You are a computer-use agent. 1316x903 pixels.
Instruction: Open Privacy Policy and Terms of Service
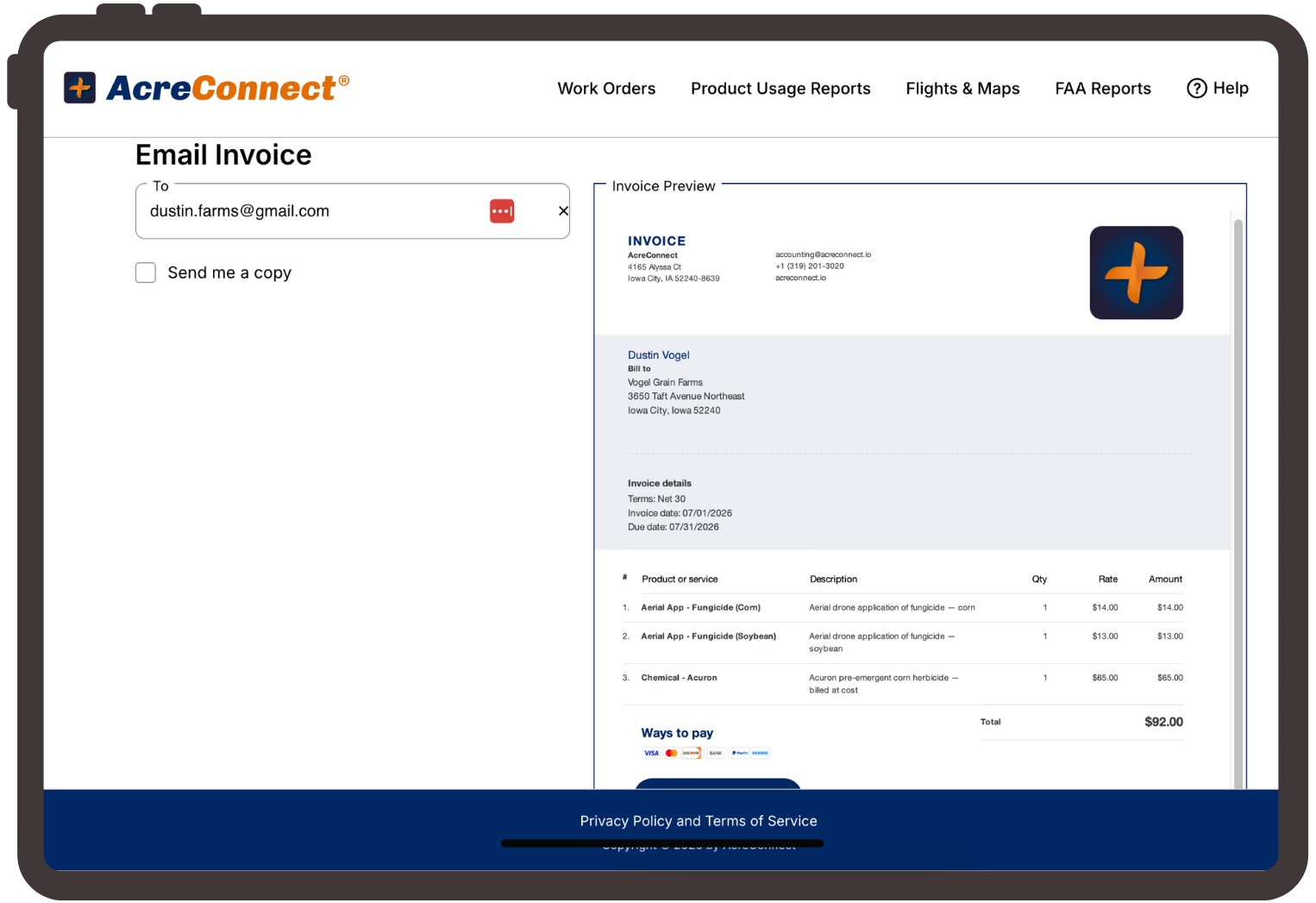click(699, 821)
